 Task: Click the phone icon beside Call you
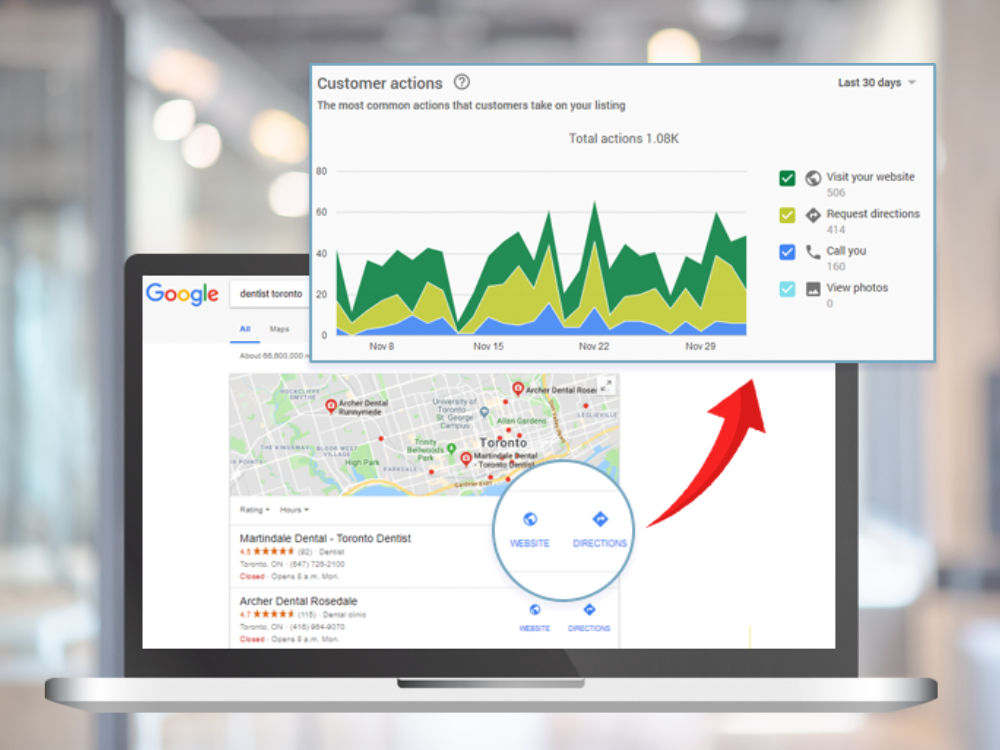(x=812, y=252)
